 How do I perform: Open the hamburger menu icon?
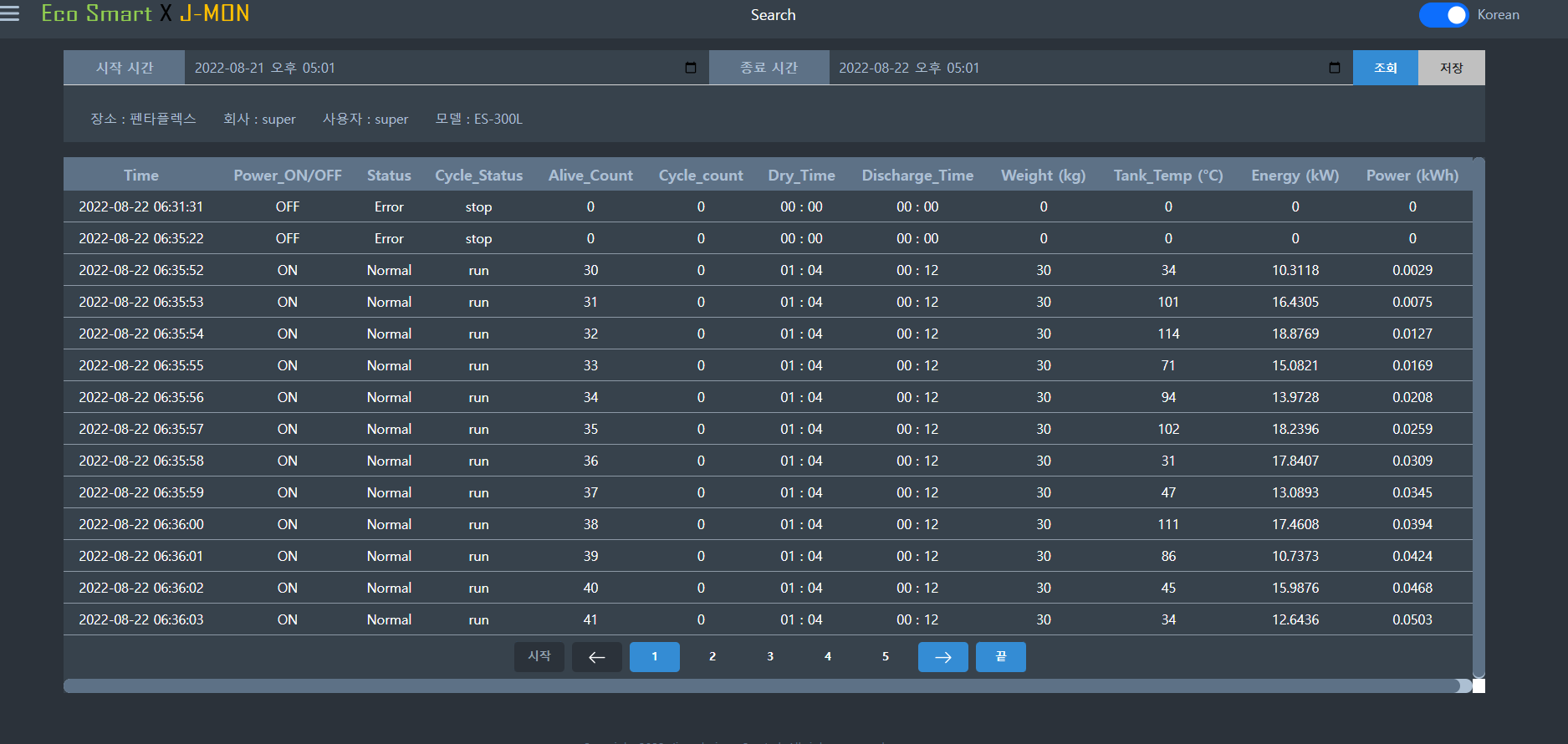click(10, 13)
